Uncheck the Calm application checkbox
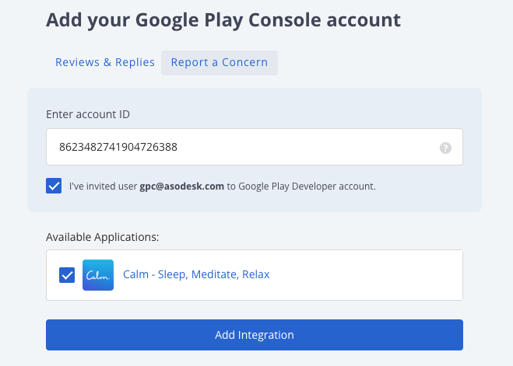The image size is (513, 366). 67,275
